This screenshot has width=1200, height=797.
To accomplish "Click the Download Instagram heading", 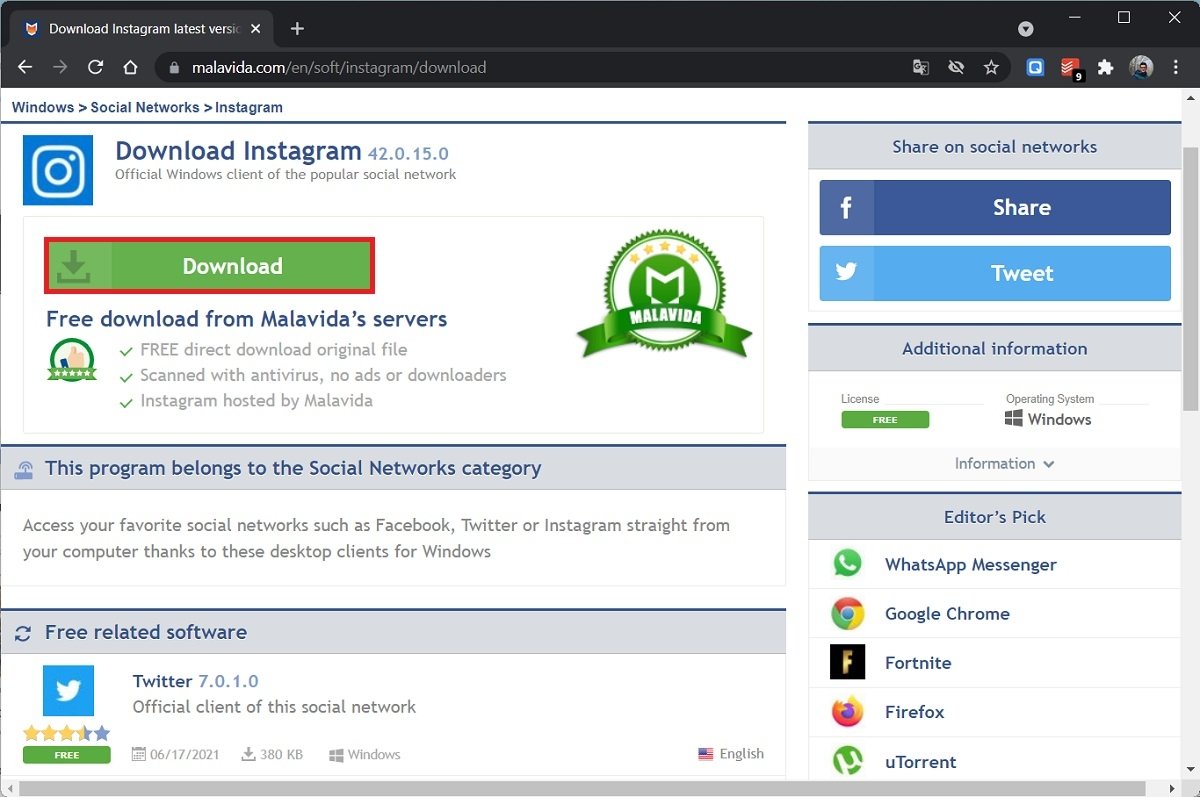I will (238, 151).
